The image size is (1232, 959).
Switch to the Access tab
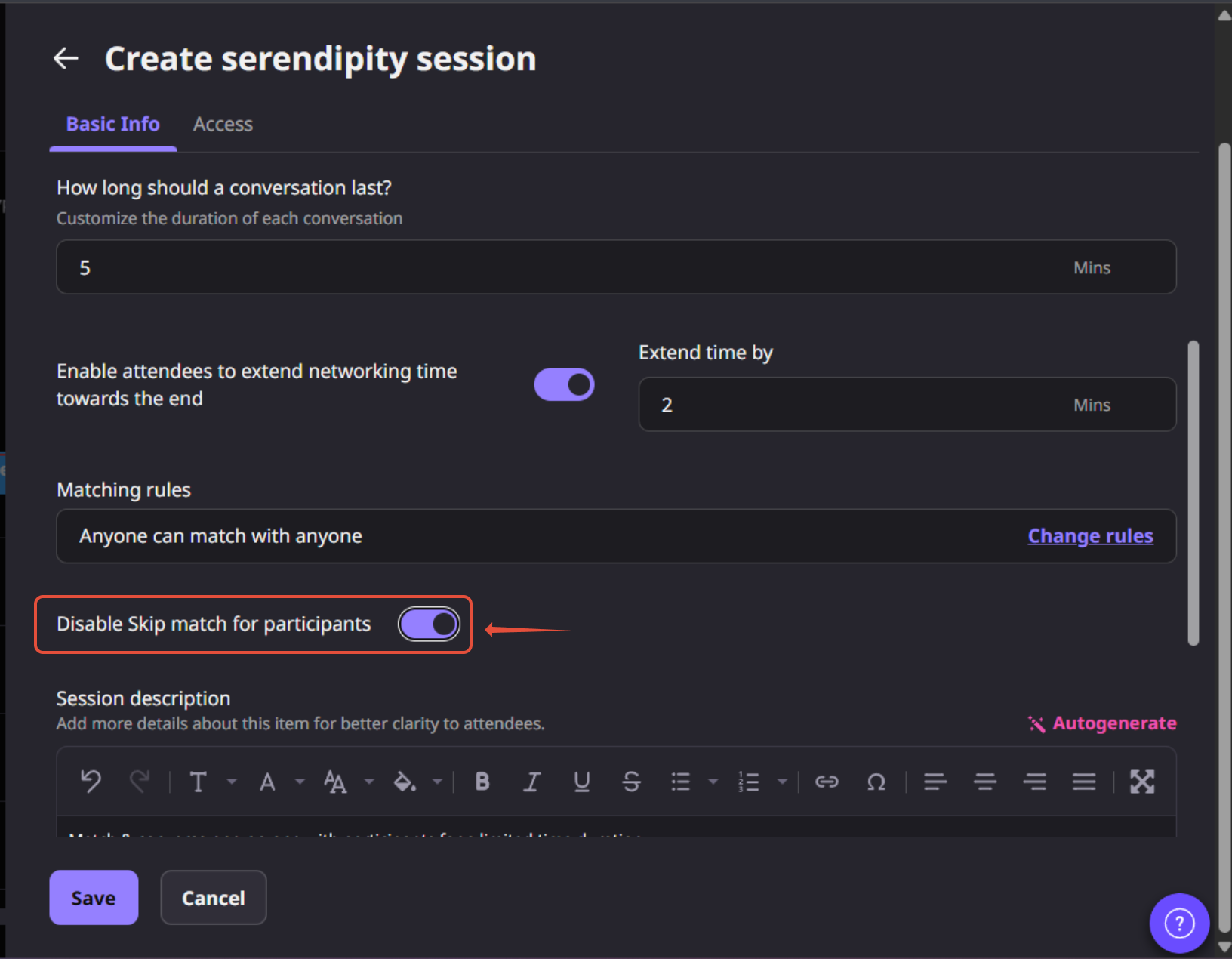223,125
